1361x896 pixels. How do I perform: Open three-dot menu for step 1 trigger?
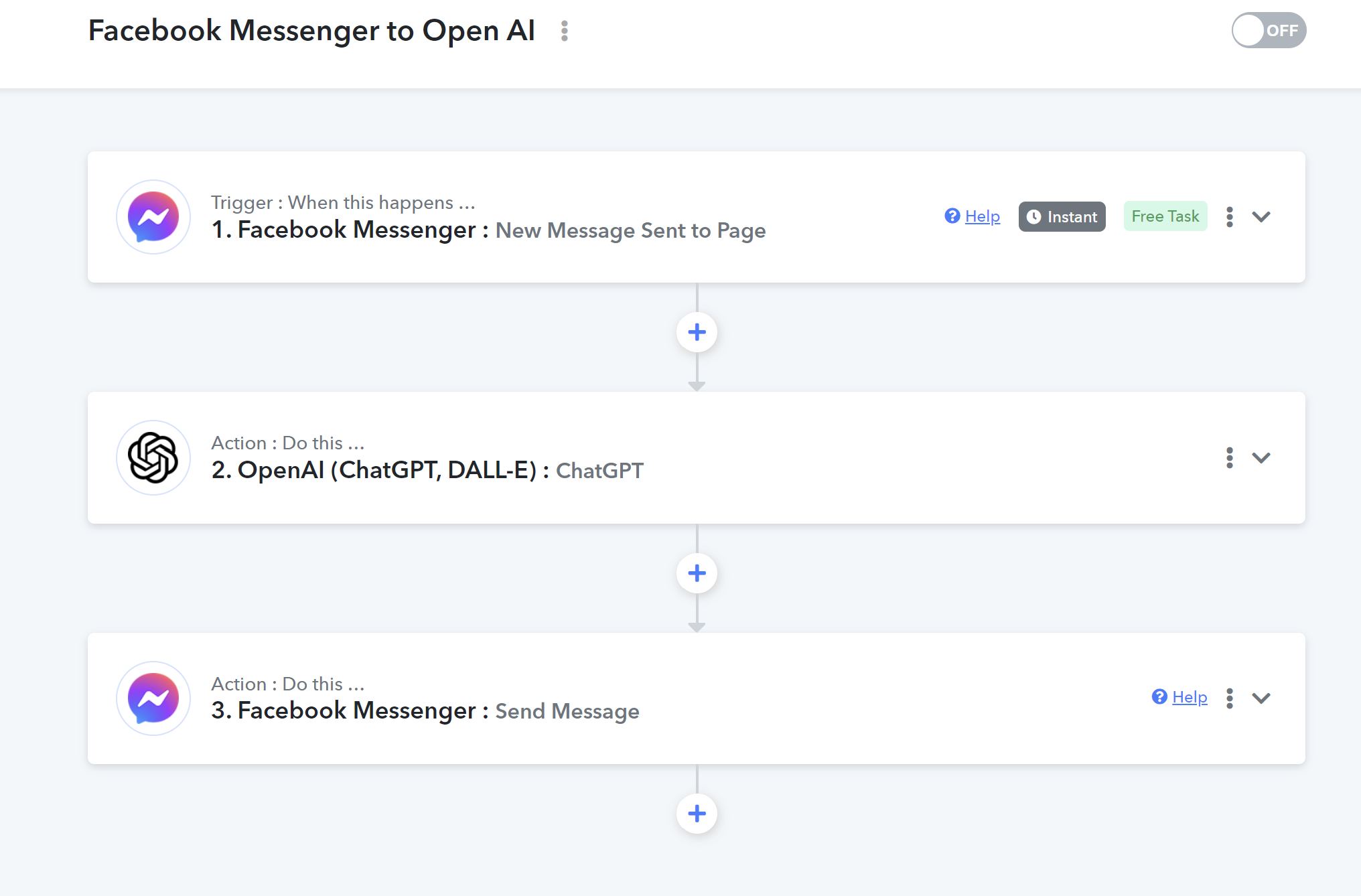[1230, 217]
